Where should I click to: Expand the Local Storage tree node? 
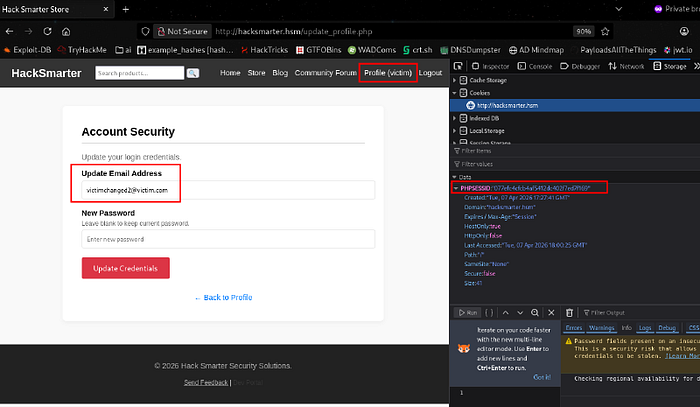coord(454,131)
